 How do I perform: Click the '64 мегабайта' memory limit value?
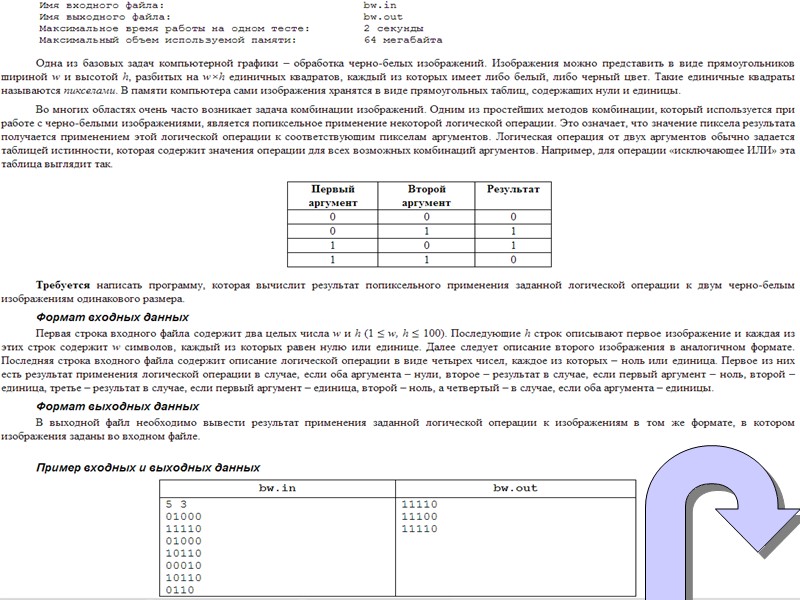(403, 40)
